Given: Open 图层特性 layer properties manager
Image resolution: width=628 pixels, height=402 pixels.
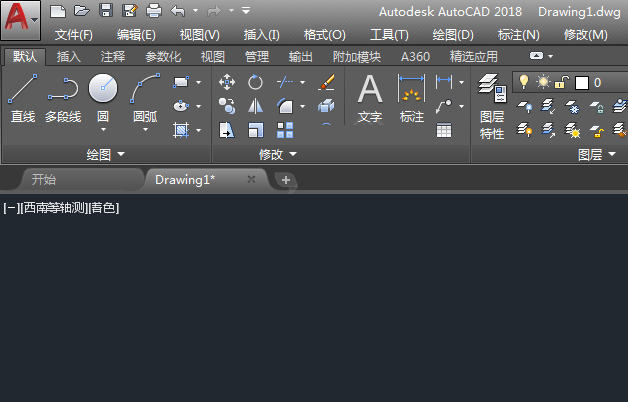Looking at the screenshot, I should pyautogui.click(x=492, y=106).
